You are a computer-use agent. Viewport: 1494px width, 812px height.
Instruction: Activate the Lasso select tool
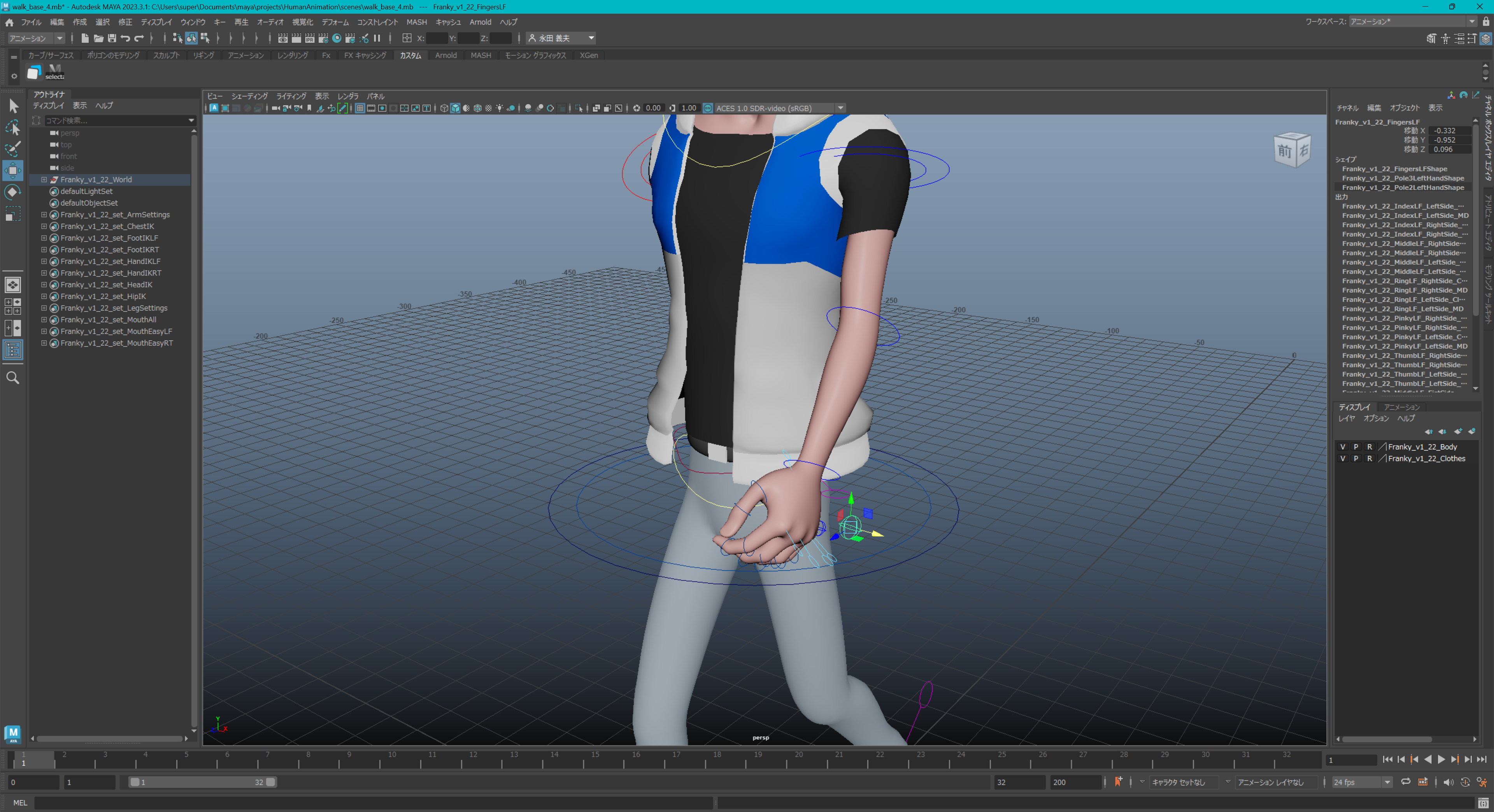pyautogui.click(x=13, y=128)
